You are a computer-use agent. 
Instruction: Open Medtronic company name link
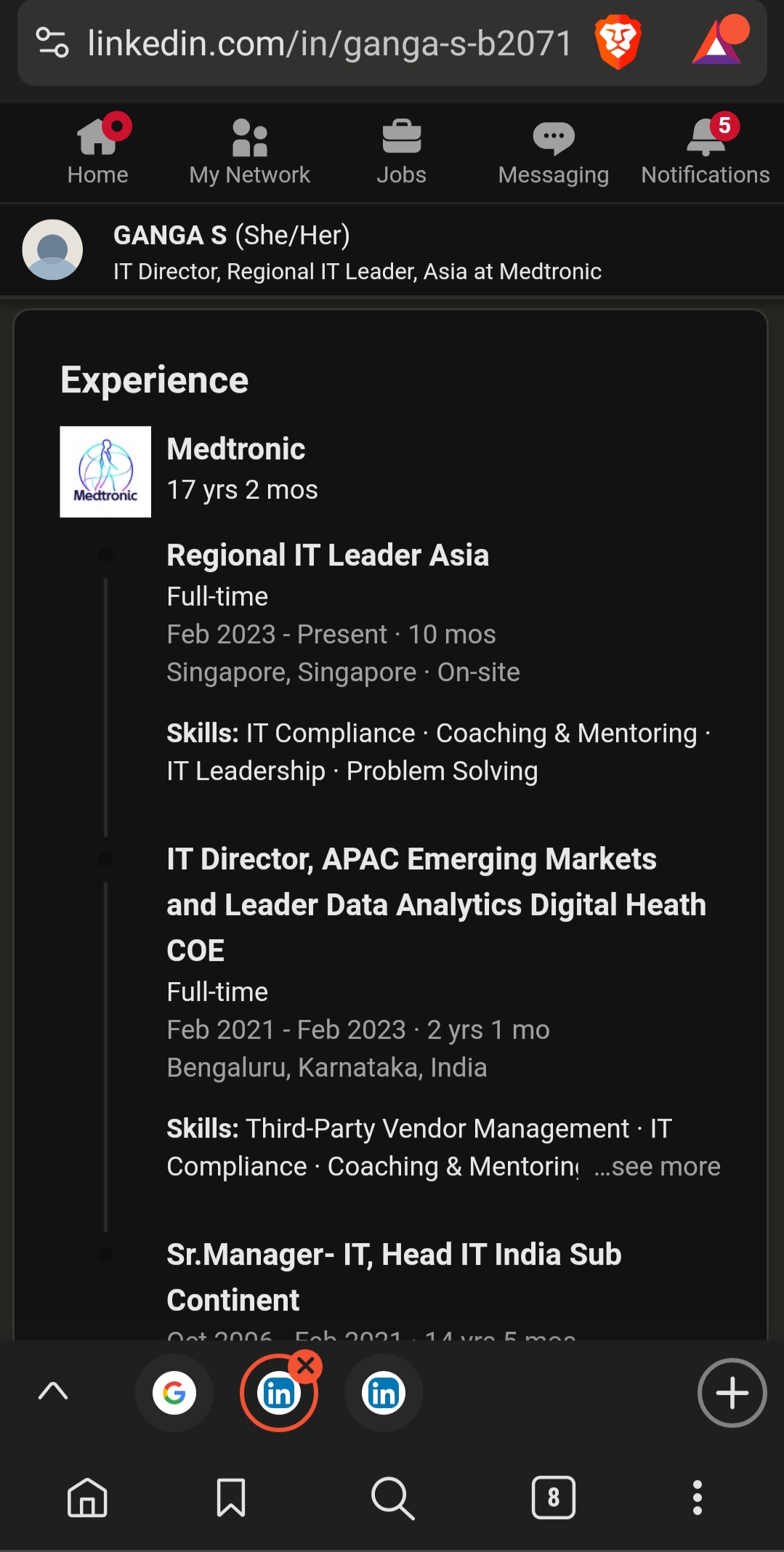236,449
